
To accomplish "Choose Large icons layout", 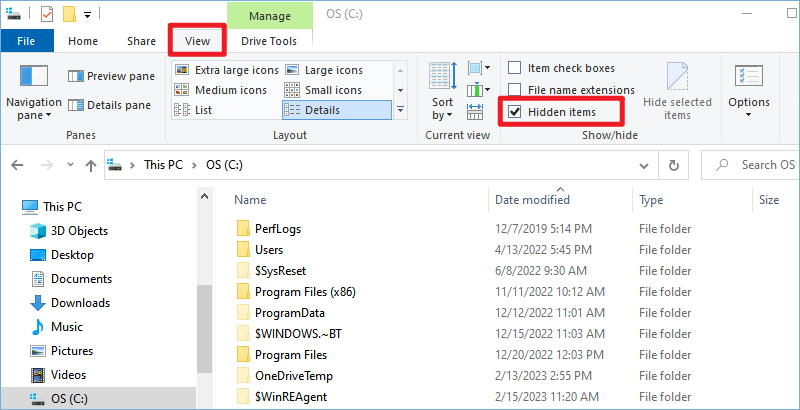I will (323, 70).
